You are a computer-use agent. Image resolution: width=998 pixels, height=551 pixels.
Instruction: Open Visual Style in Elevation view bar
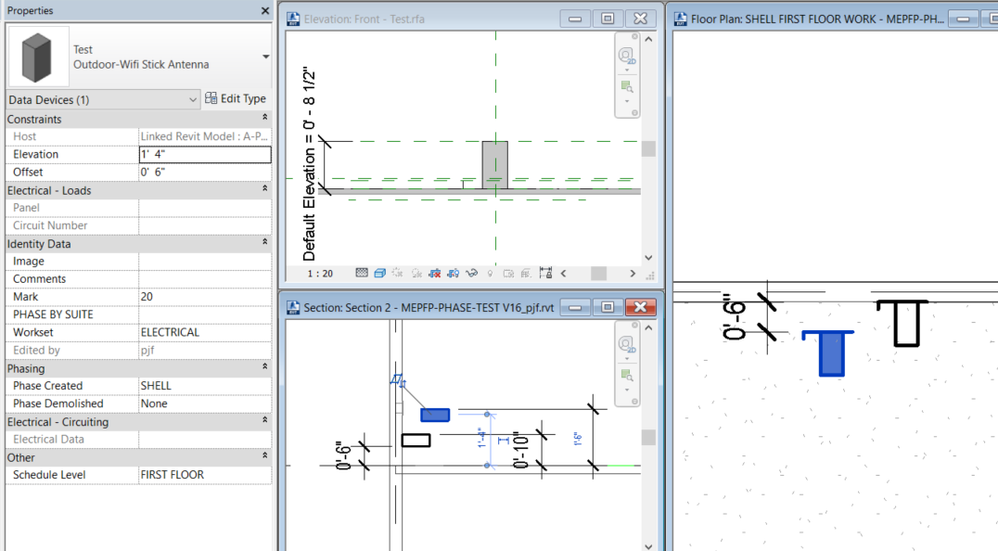coord(380,273)
